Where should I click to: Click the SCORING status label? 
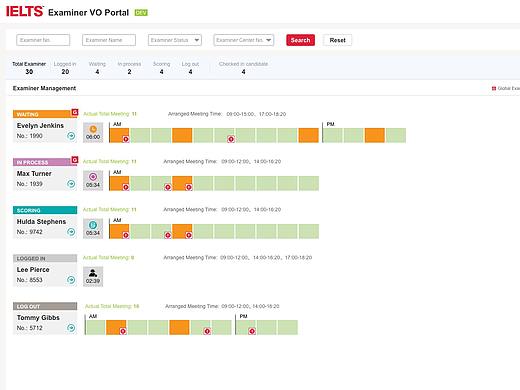pyautogui.click(x=29, y=210)
